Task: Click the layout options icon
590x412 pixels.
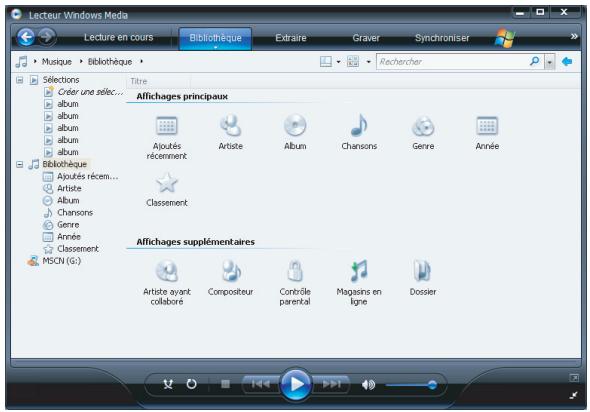Action: coord(325,62)
